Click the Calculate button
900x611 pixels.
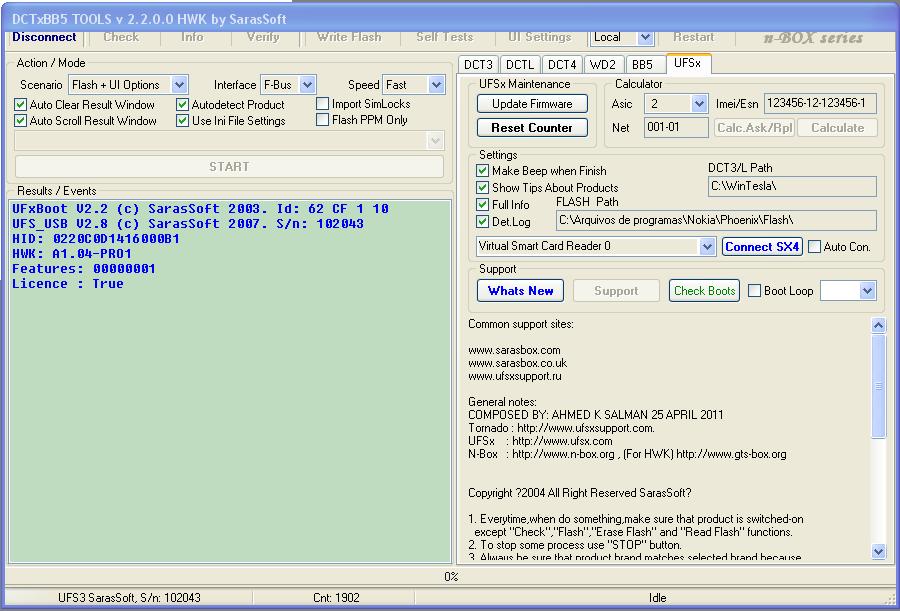pos(837,127)
